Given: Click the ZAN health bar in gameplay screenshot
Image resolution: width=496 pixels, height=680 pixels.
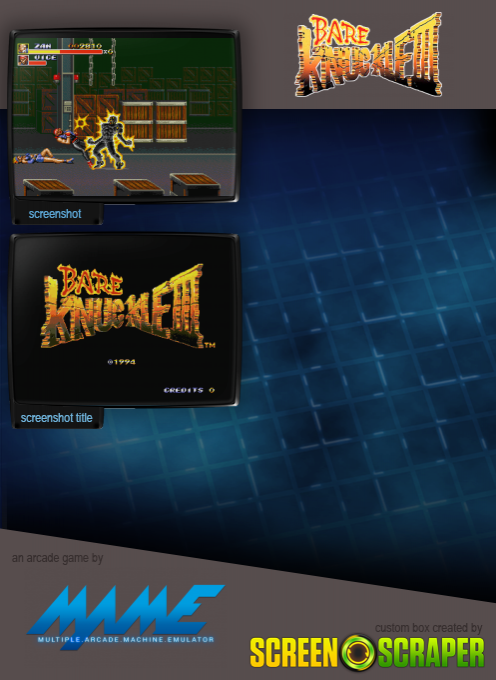Looking at the screenshot, I should tap(65, 52).
